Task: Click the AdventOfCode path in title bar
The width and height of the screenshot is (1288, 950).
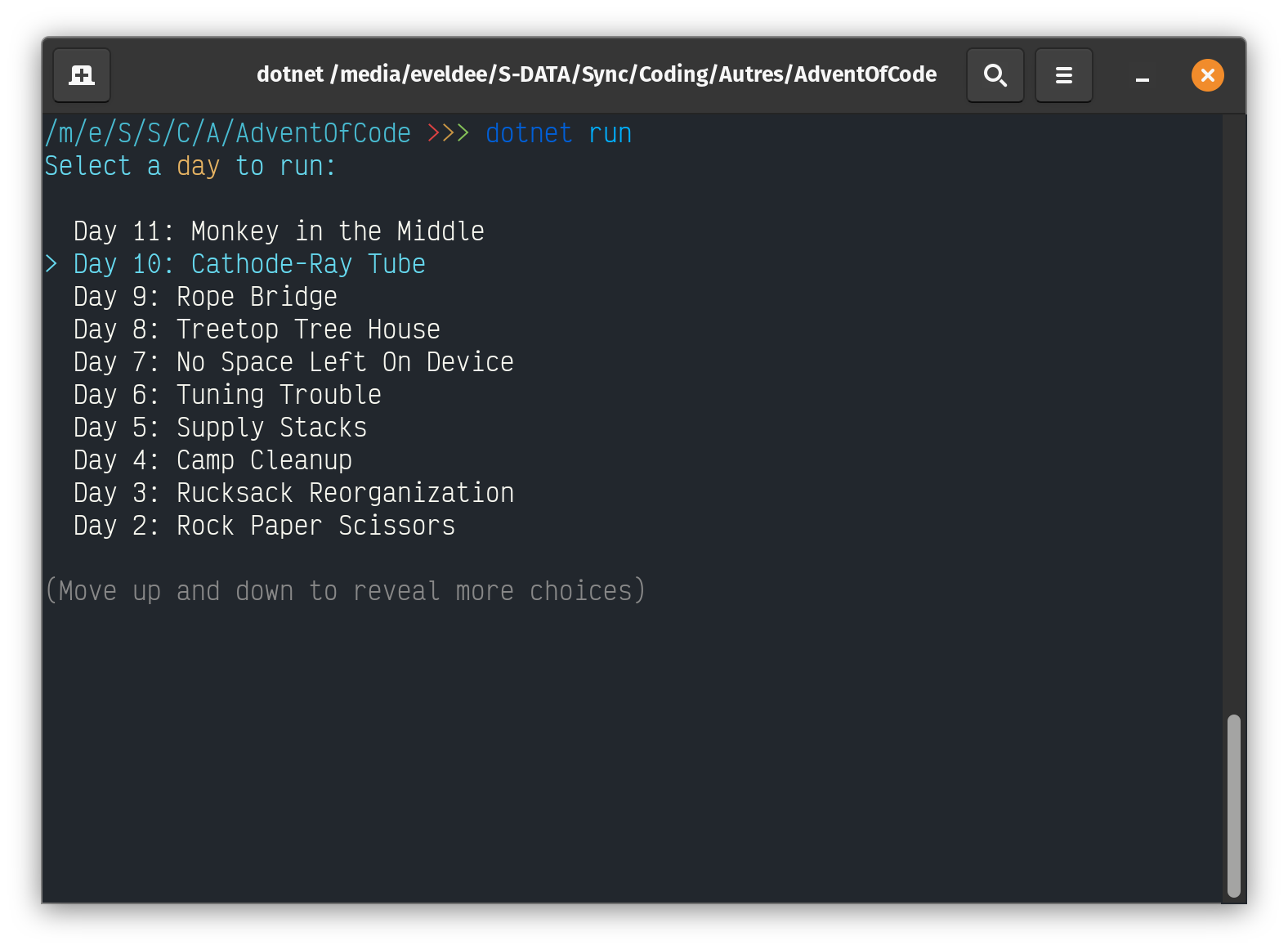Action: coord(597,74)
